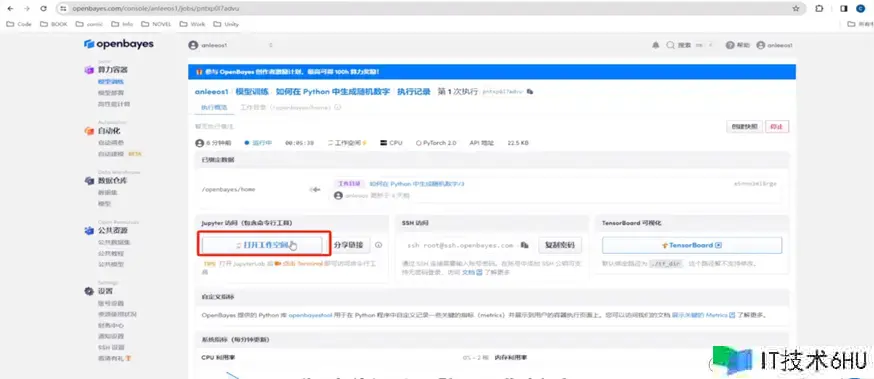Screen dimensions: 874x379
Task: Click the 自动化 sidebar icon
Action: point(89,131)
